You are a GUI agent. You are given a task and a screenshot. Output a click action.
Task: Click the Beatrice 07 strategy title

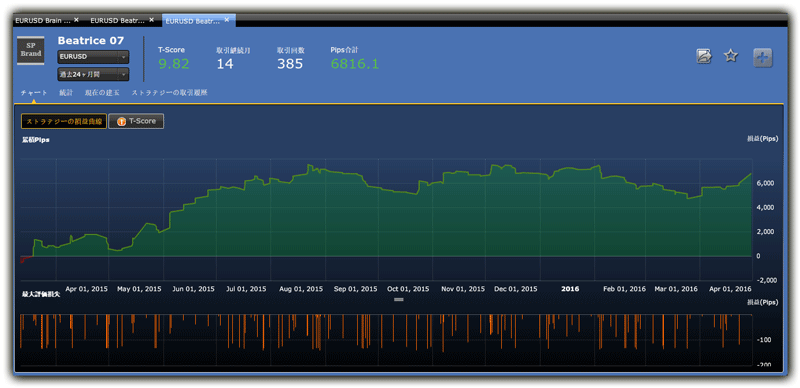point(91,40)
